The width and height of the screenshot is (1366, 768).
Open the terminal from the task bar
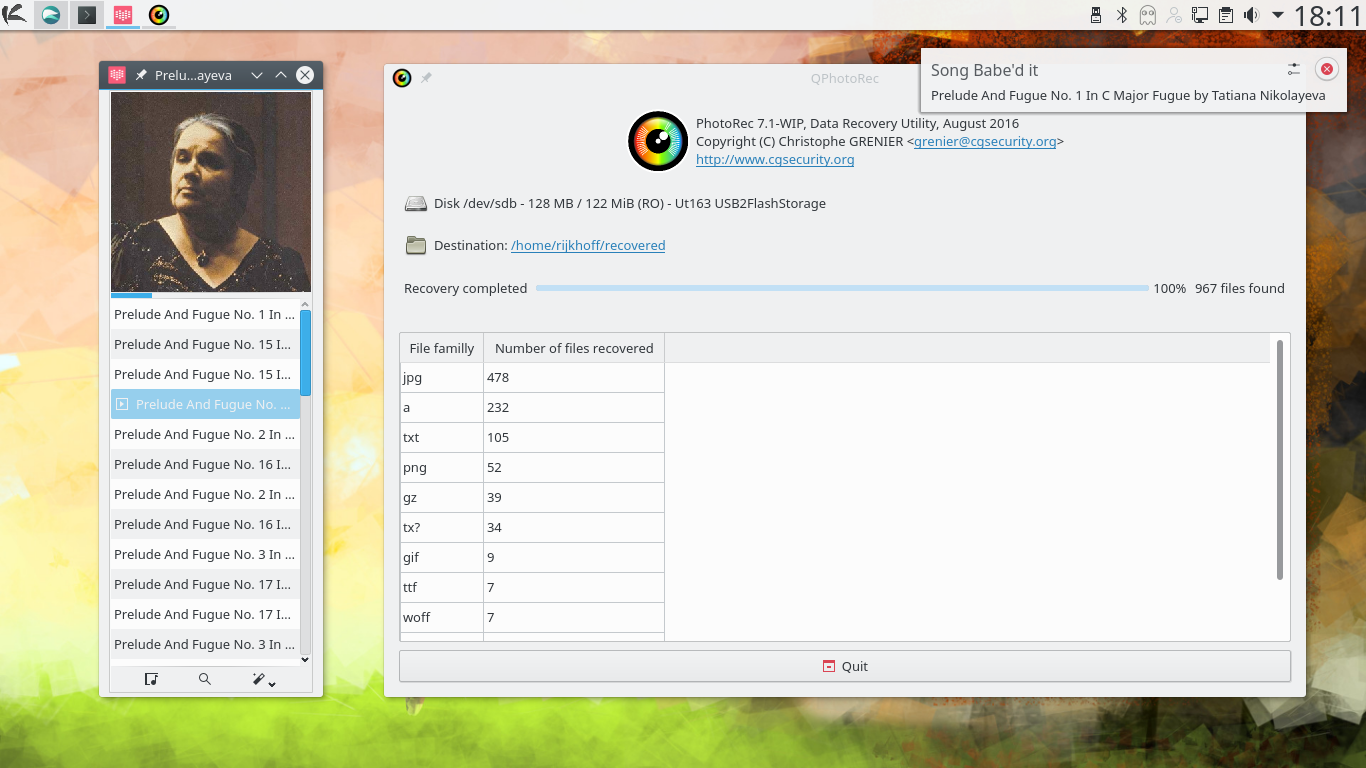coord(88,15)
